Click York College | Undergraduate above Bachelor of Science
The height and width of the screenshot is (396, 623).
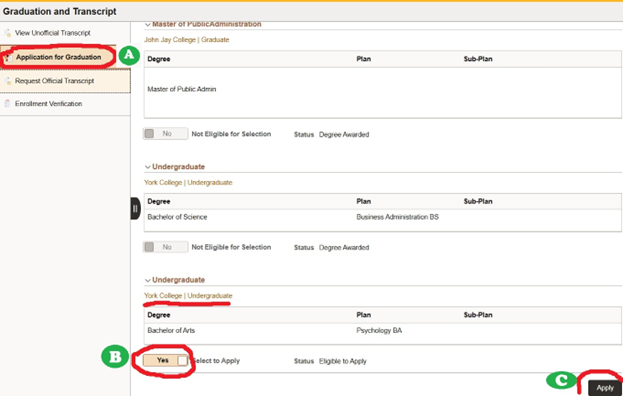pos(188,183)
